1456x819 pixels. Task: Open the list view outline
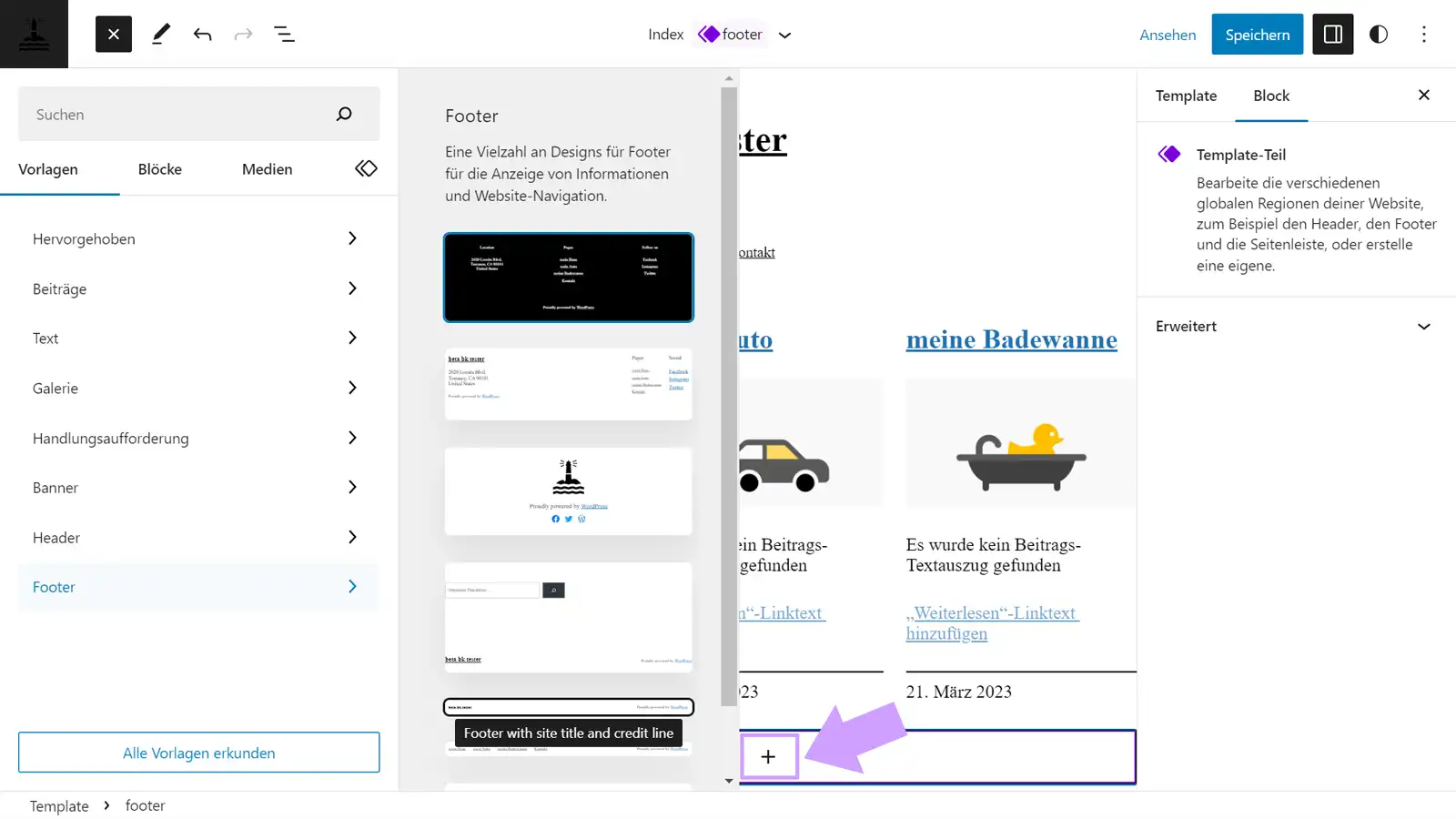(x=284, y=35)
